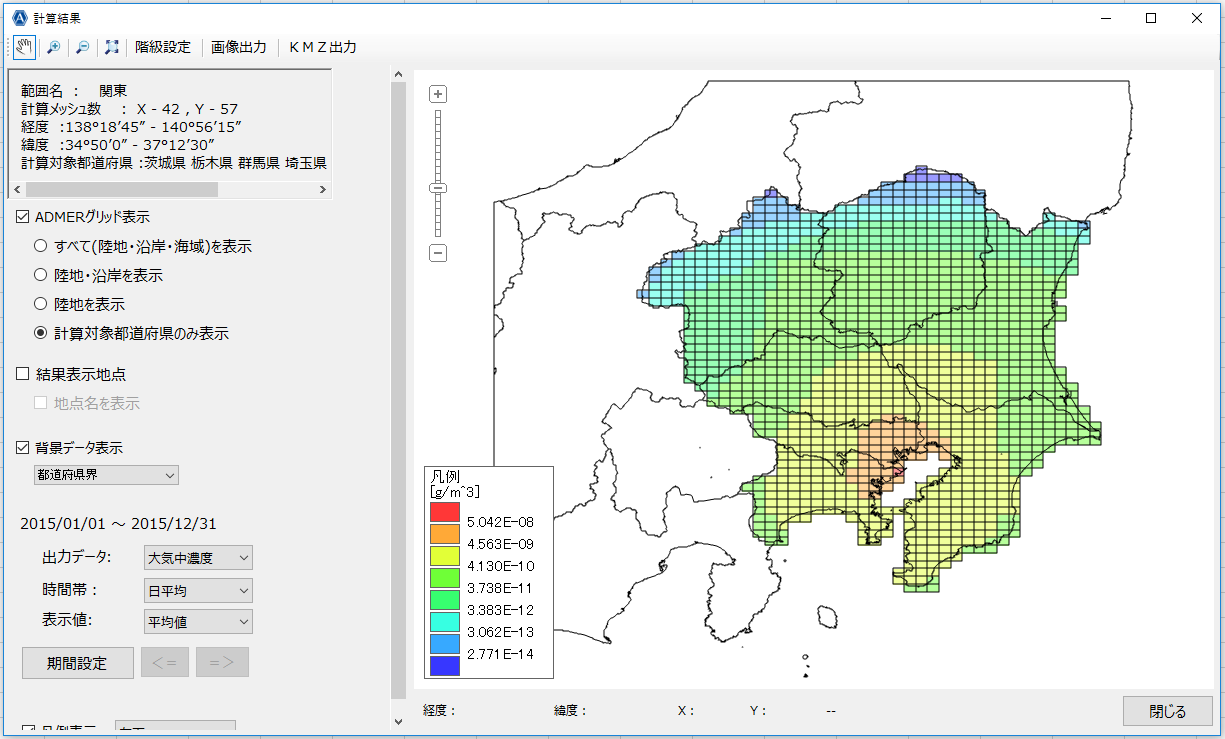Click the application logo in title bar

18,18
